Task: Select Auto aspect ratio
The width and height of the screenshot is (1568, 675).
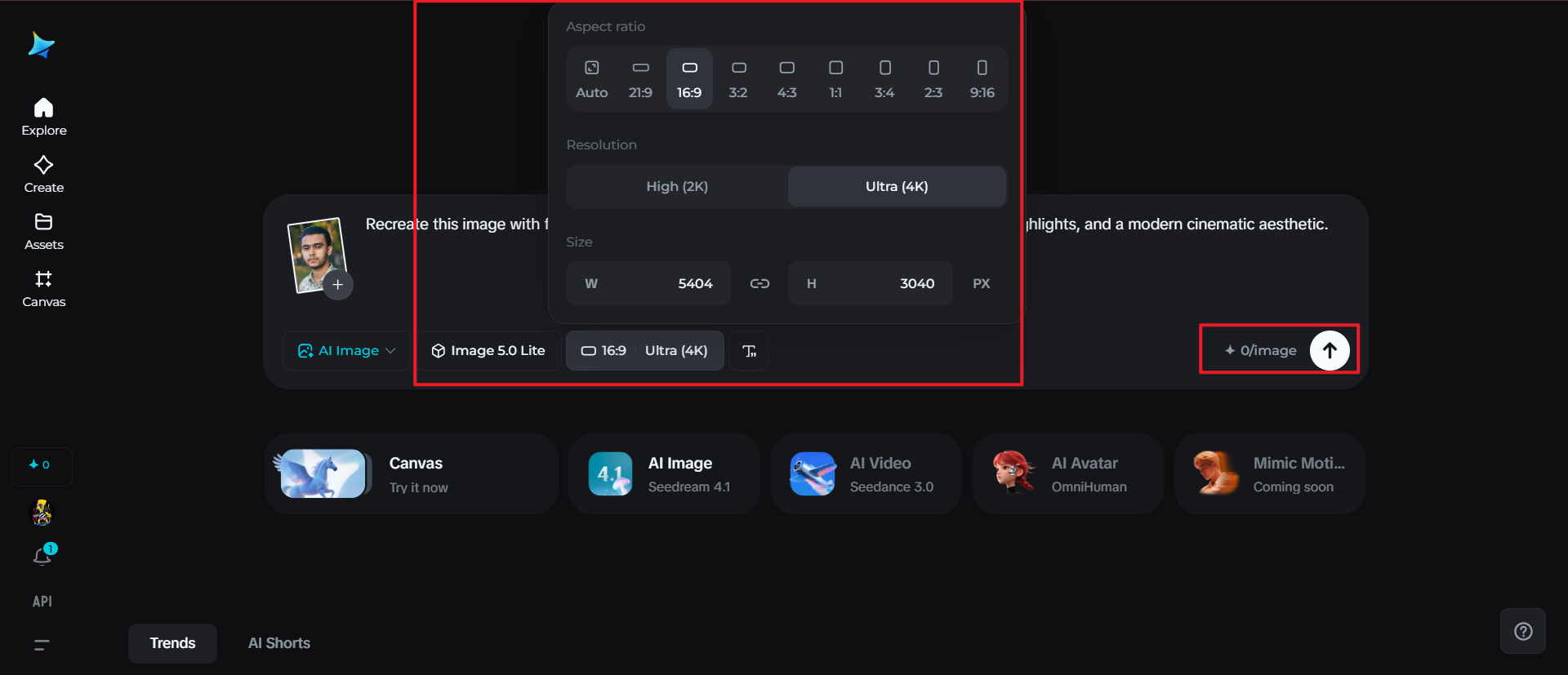Action: [x=592, y=78]
